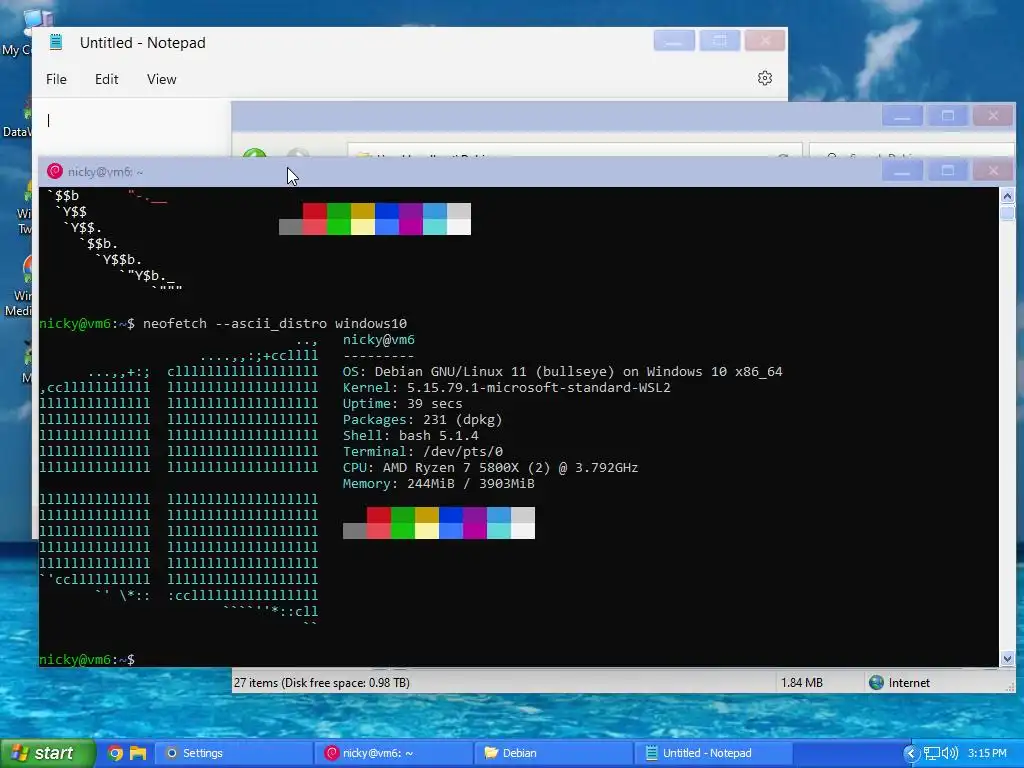Switch to the nicky@vm6 taskbar button
The image size is (1024, 768).
[x=393, y=753]
